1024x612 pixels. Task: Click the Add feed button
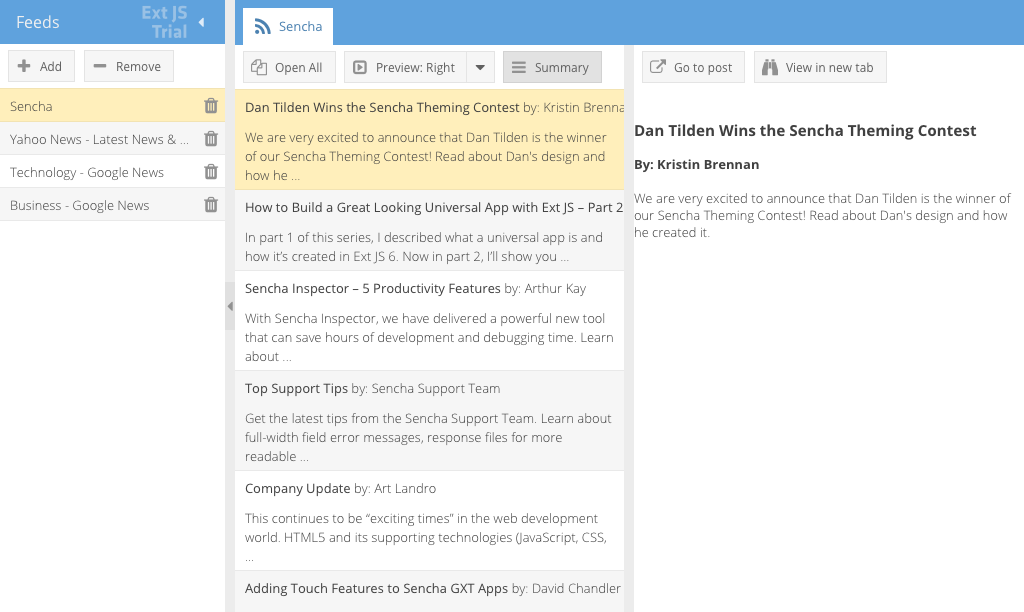point(41,66)
